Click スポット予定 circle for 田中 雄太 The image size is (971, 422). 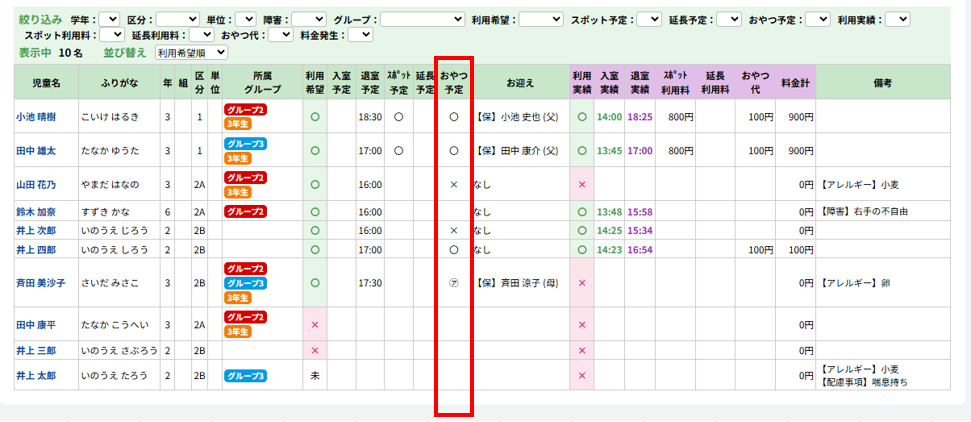[398, 151]
